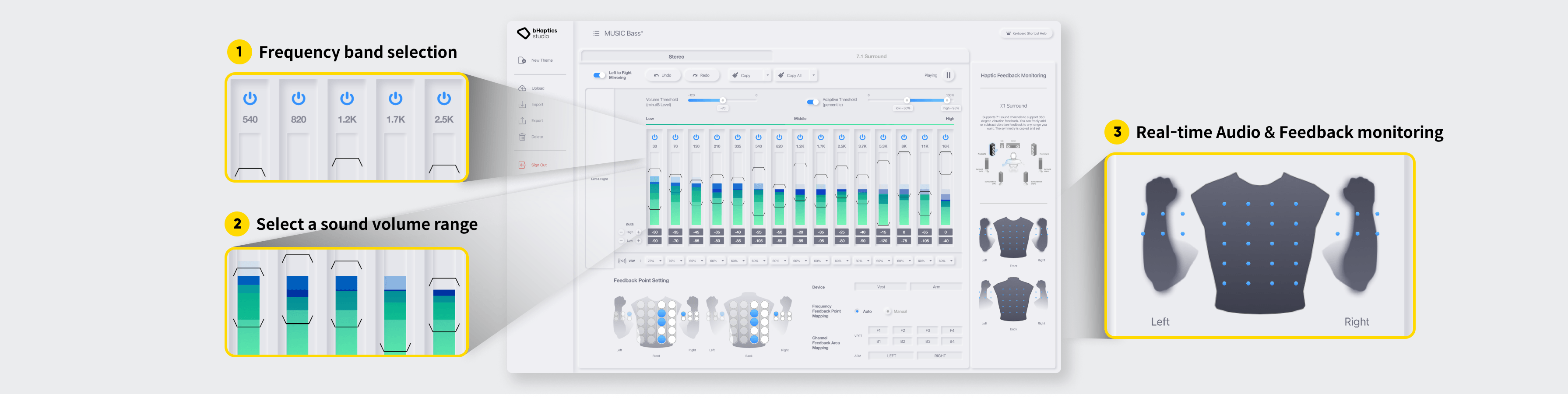Click the RIGHT arm channel button
This screenshot has height=398, width=1568.
940,356
